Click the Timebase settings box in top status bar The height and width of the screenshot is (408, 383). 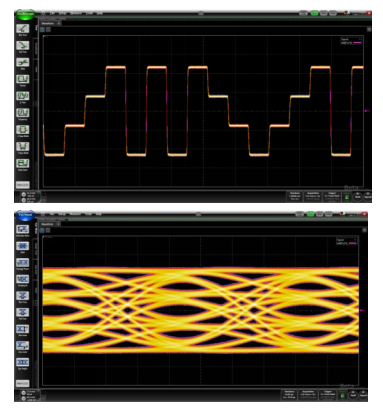[x=295, y=196]
